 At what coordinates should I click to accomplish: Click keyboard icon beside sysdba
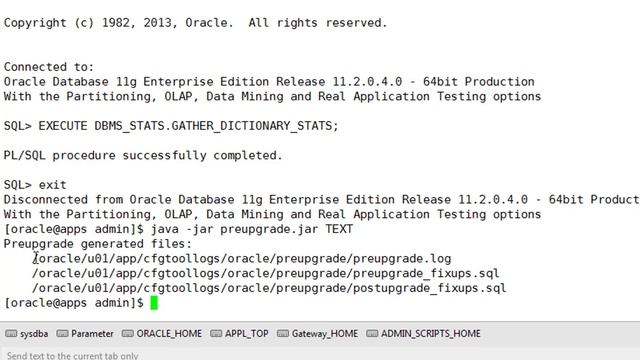pos(11,333)
